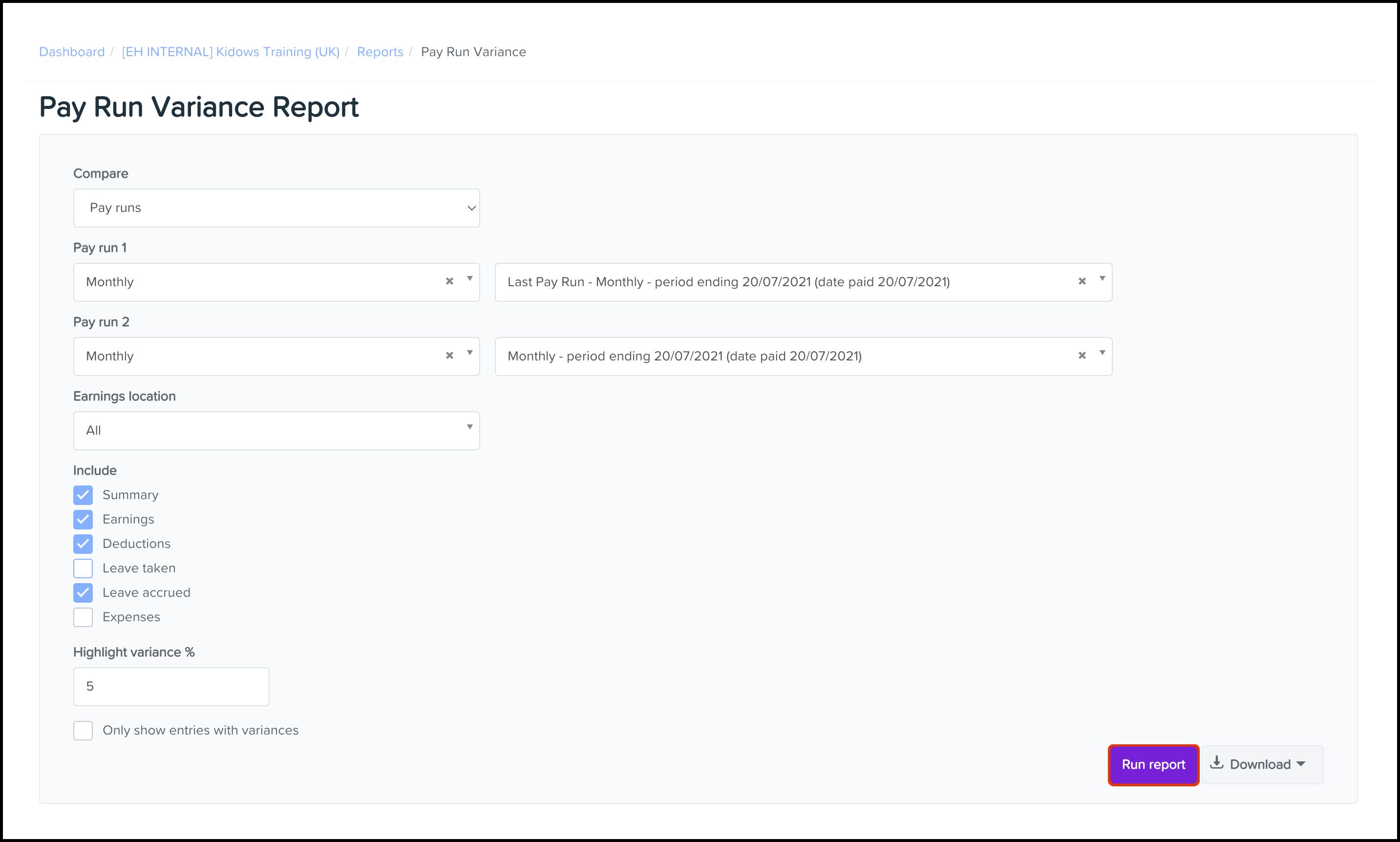1400x842 pixels.
Task: Enable the Leave taken checkbox
Action: 83,568
